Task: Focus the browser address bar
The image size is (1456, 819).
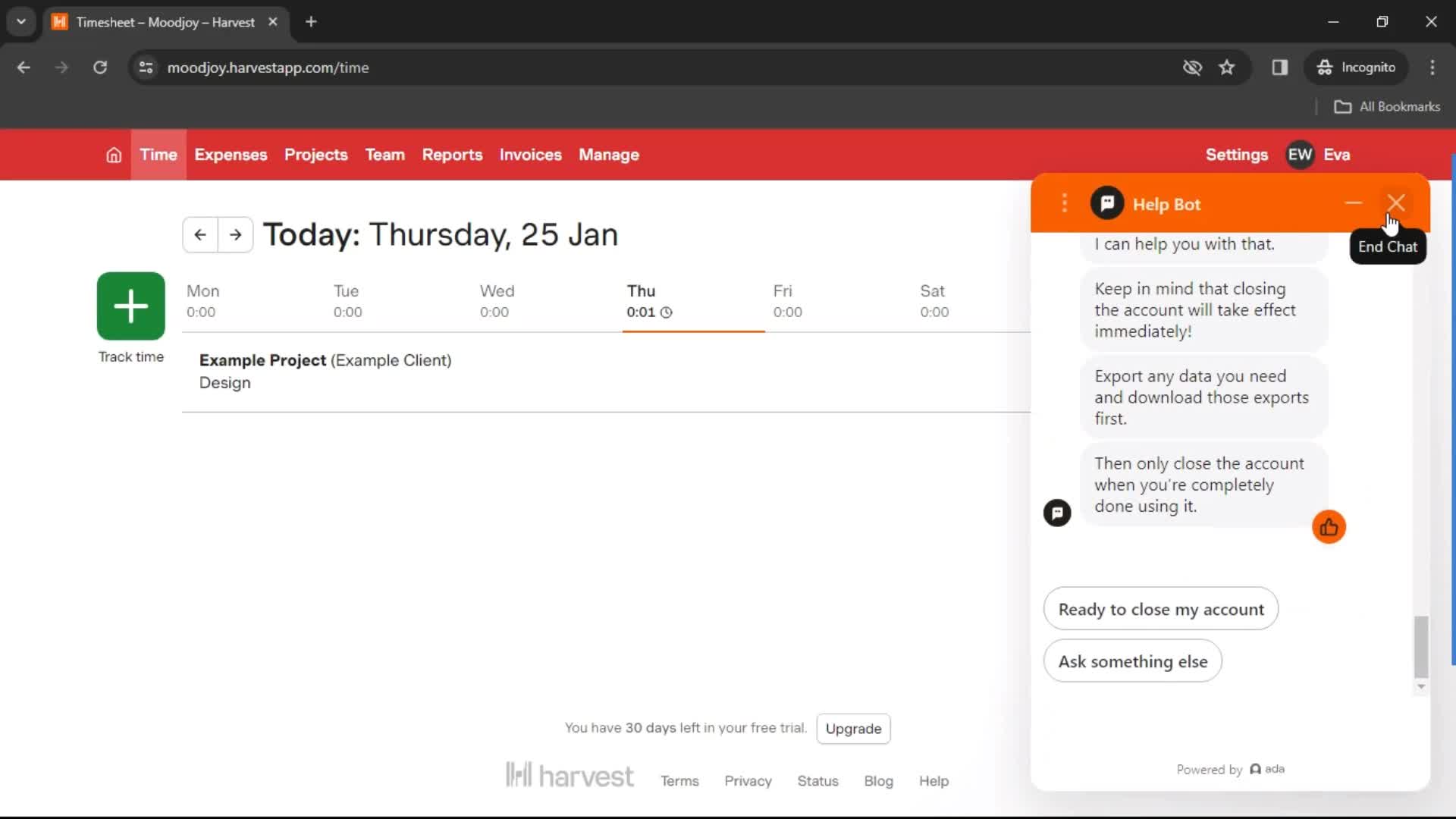Action: click(x=667, y=67)
